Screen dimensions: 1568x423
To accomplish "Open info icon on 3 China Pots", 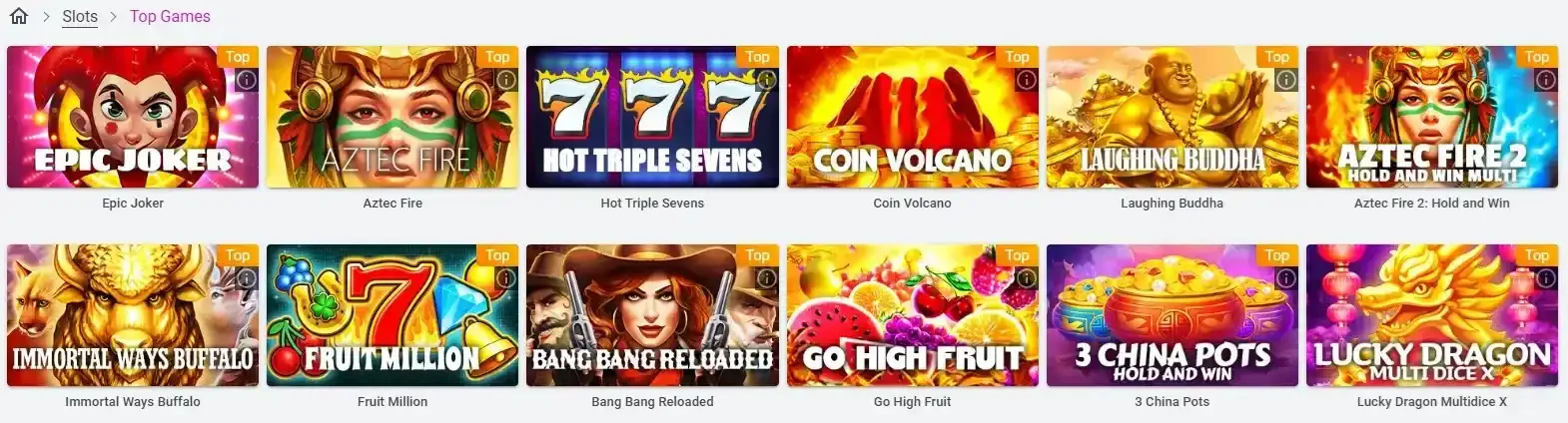I will (1286, 278).
